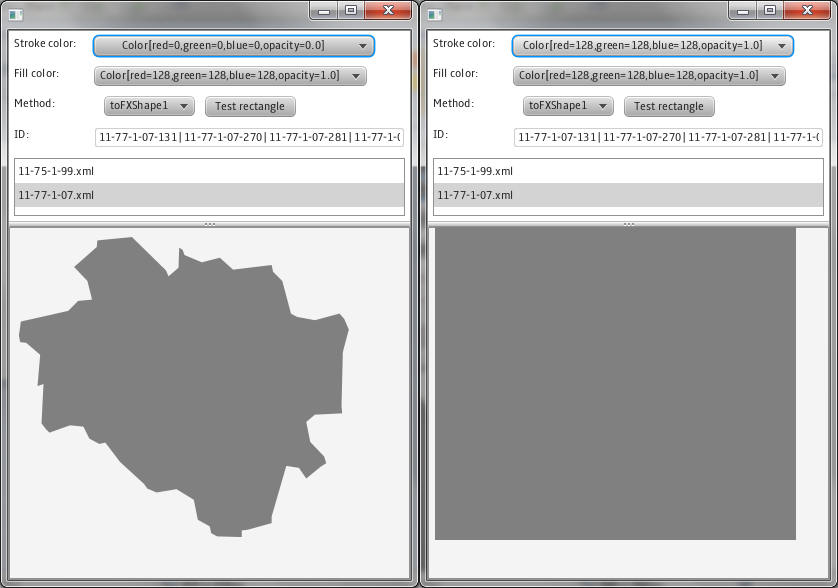
Task: Select 11-75-1-99.xml in the left window list
Action: pyautogui.click(x=209, y=171)
